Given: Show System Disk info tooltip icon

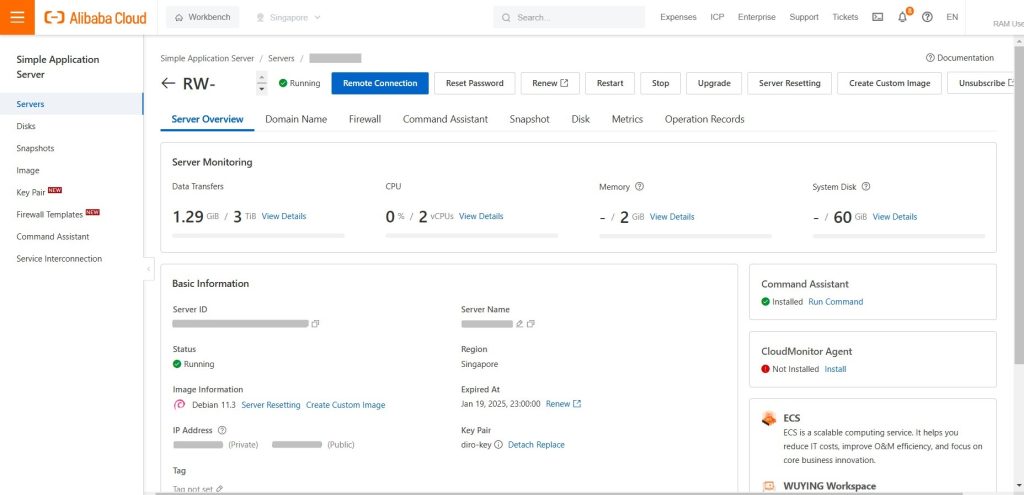Looking at the screenshot, I should click(x=866, y=187).
